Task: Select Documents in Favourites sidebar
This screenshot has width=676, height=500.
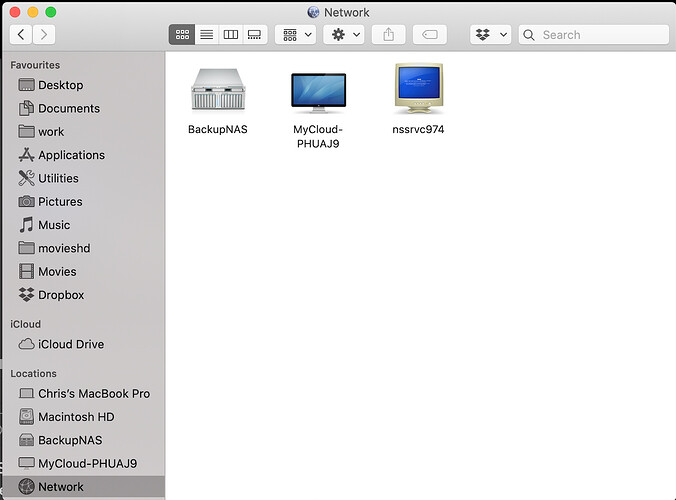Action: [x=68, y=108]
